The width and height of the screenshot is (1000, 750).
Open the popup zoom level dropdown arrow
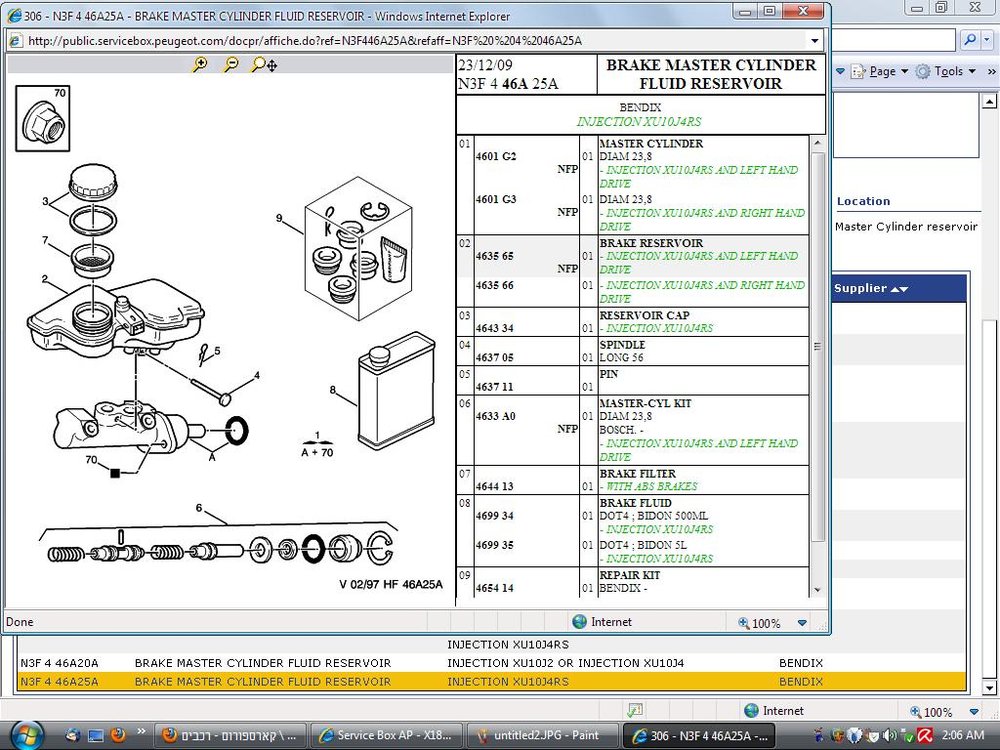(802, 622)
